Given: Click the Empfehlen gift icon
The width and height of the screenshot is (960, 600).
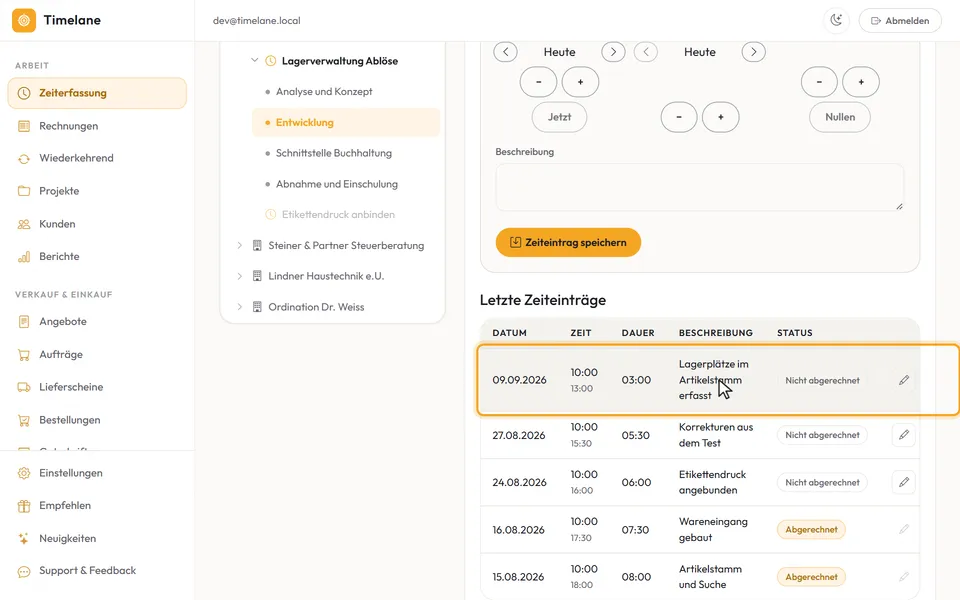Looking at the screenshot, I should click(24, 506).
